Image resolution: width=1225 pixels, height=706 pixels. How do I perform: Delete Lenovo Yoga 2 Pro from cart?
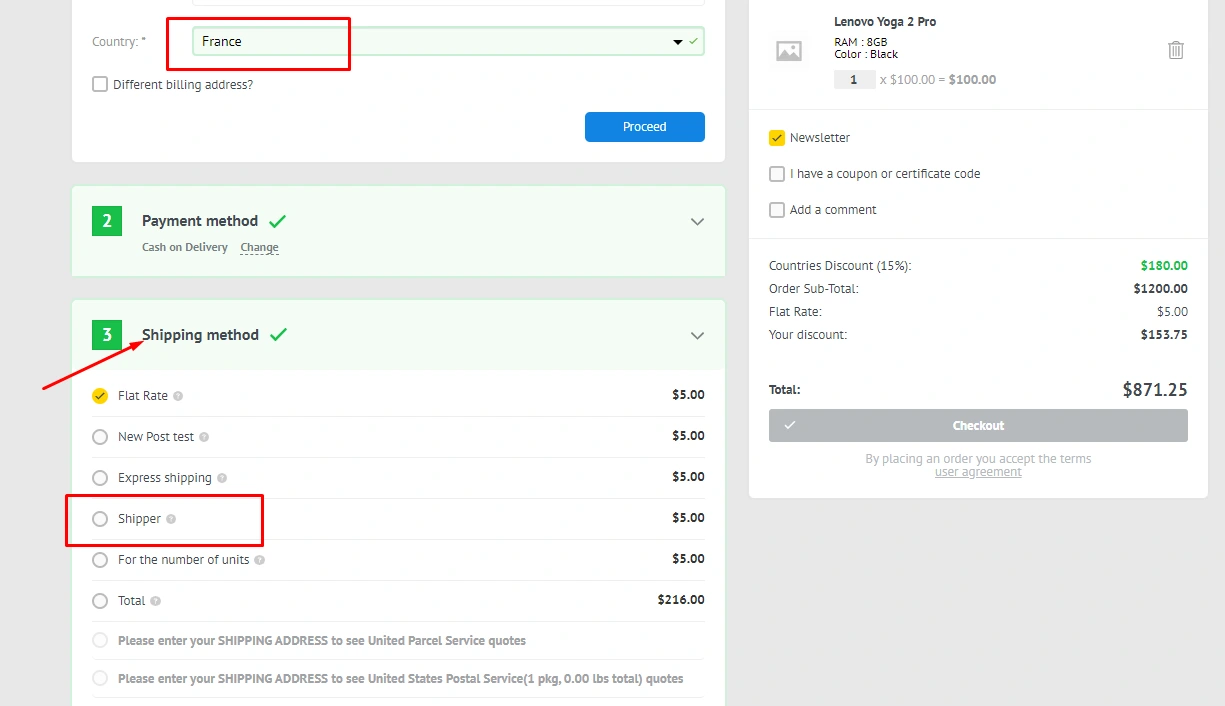pos(1176,50)
